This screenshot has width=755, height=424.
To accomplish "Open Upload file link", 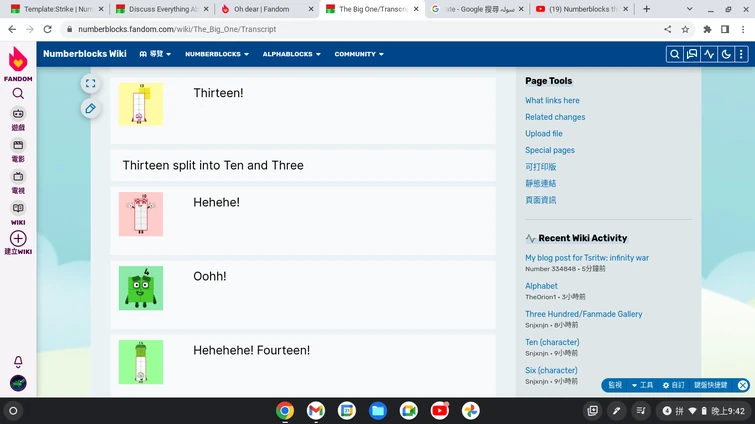I will tap(544, 134).
